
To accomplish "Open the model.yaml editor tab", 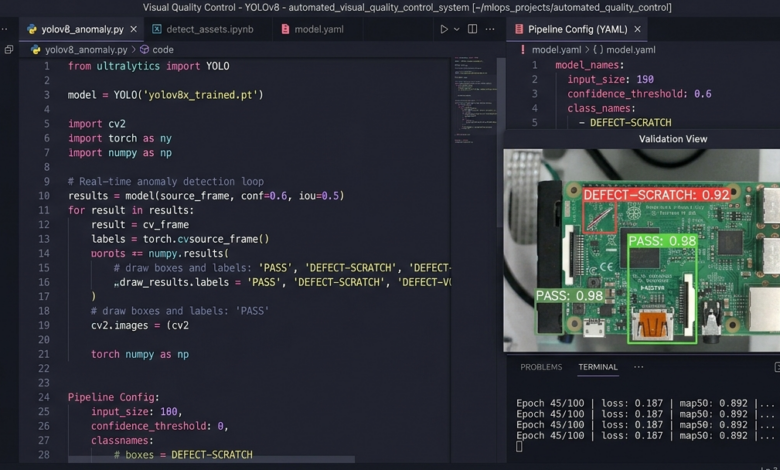I will click(x=318, y=29).
